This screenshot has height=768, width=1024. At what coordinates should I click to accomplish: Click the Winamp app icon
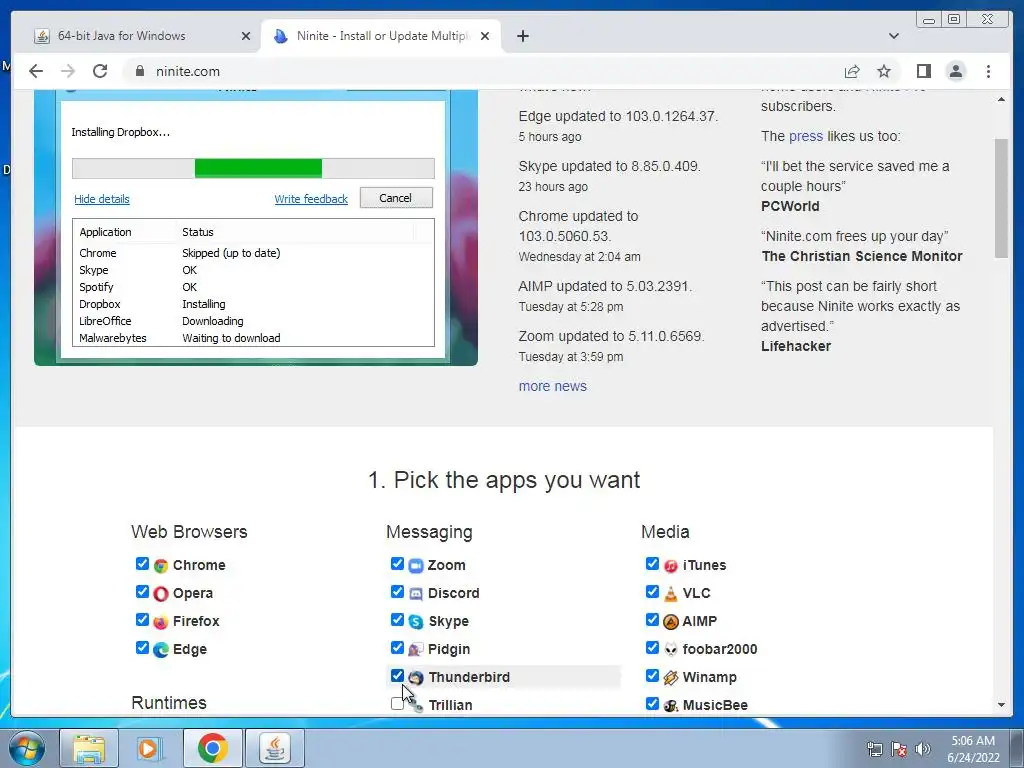tap(671, 678)
